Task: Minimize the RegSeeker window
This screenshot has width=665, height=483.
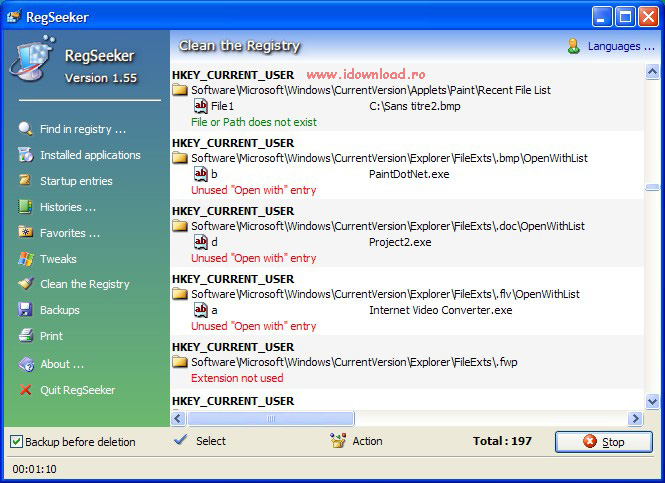Action: [x=602, y=17]
